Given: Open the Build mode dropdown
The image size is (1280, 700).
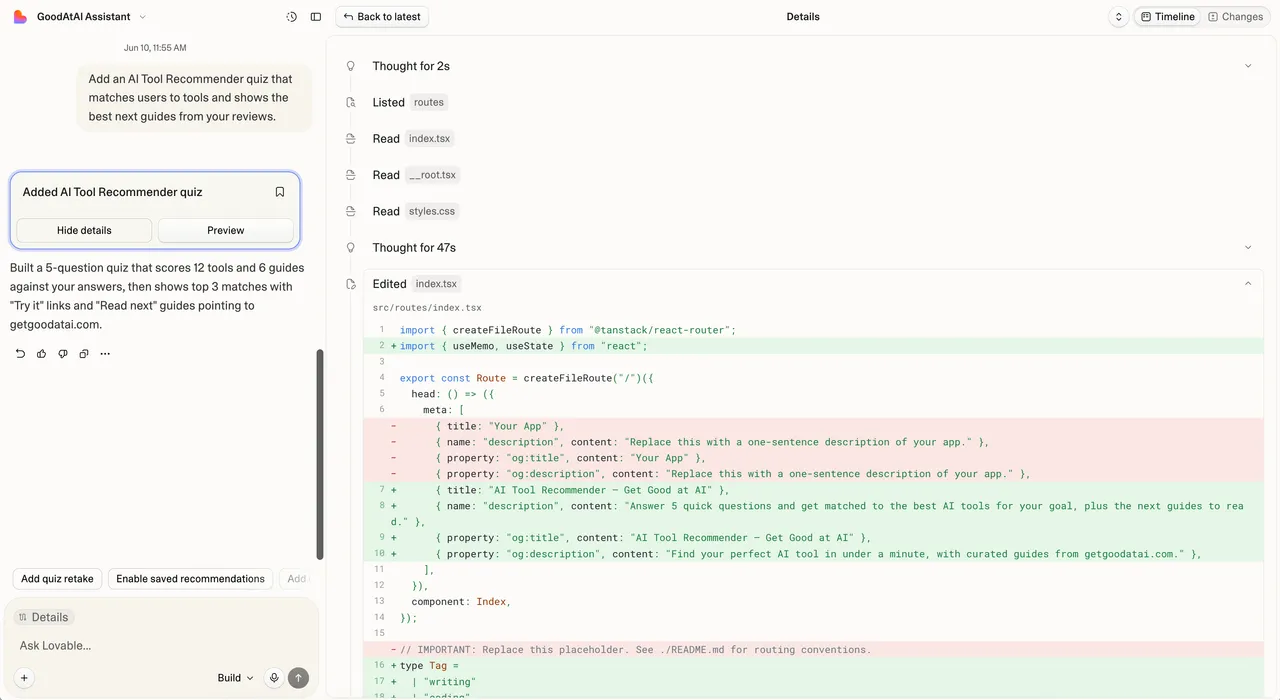Looking at the screenshot, I should [x=235, y=678].
